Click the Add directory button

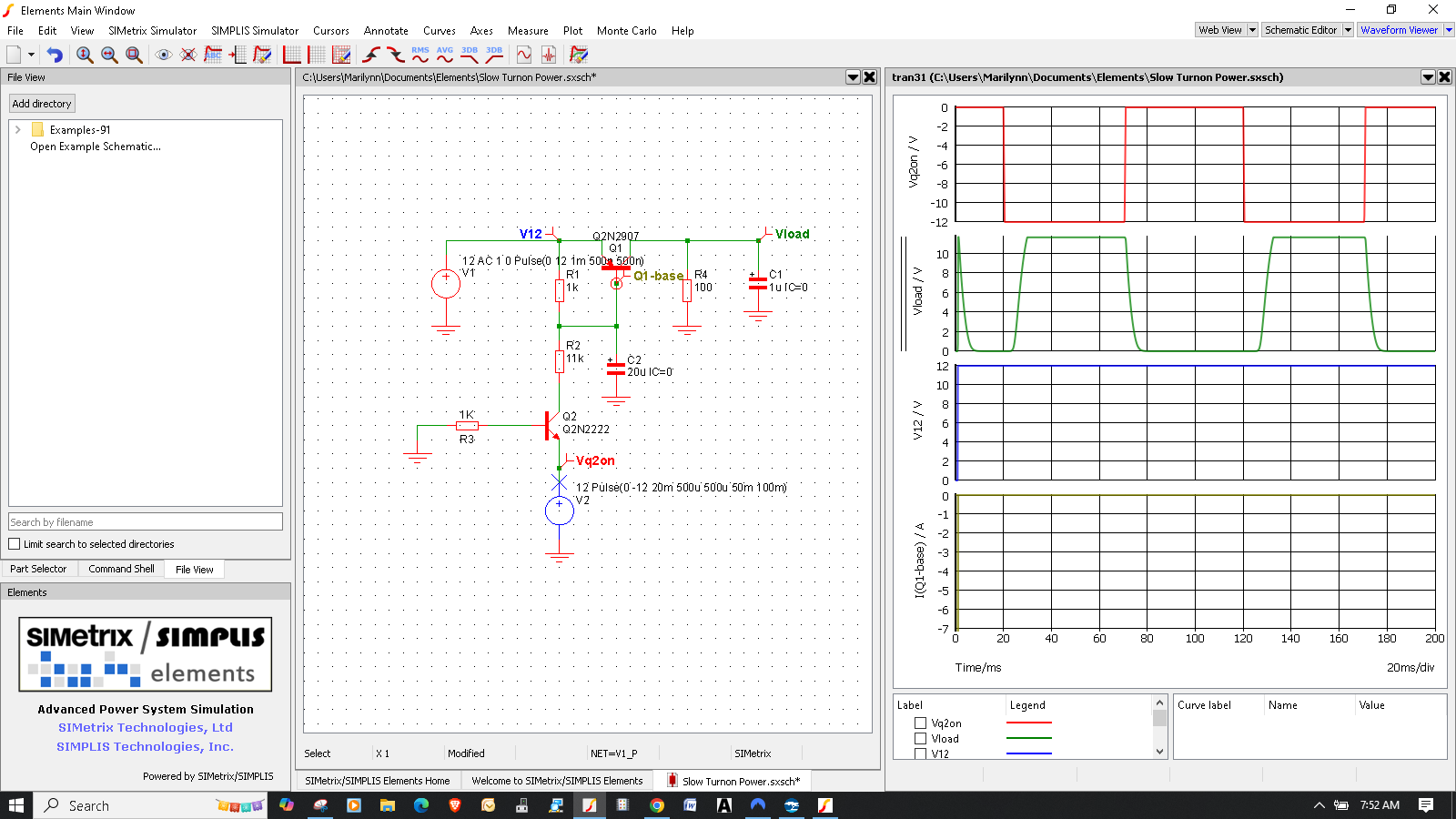point(42,104)
